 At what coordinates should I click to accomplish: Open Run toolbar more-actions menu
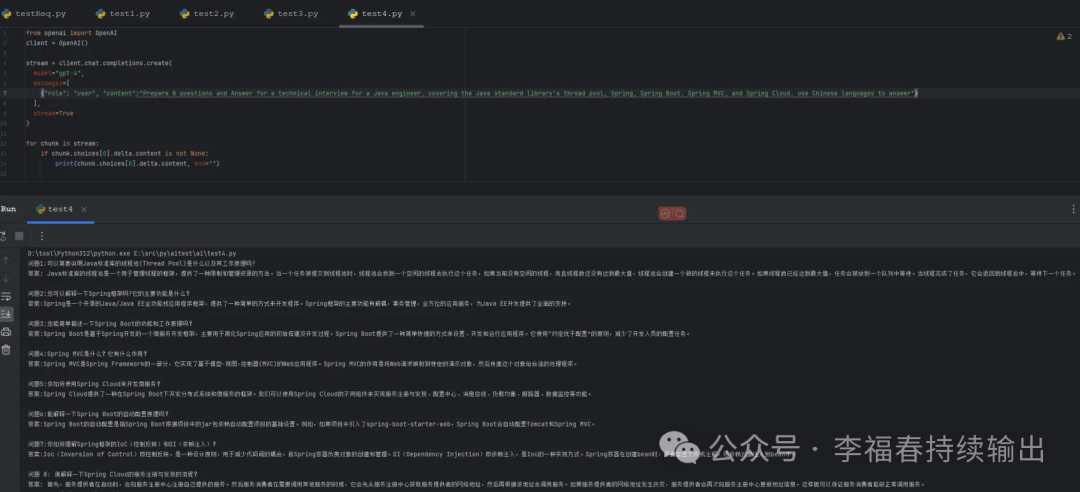click(41, 236)
